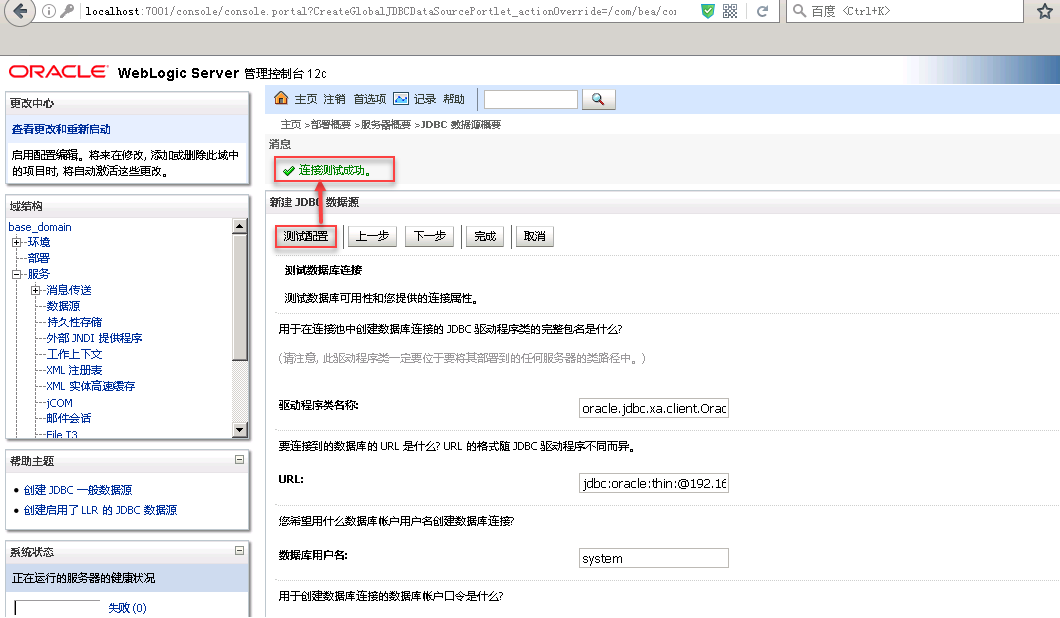Screen dimensions: 1060x618
Task: Reload the page with the refresh icon
Action: (x=763, y=11)
